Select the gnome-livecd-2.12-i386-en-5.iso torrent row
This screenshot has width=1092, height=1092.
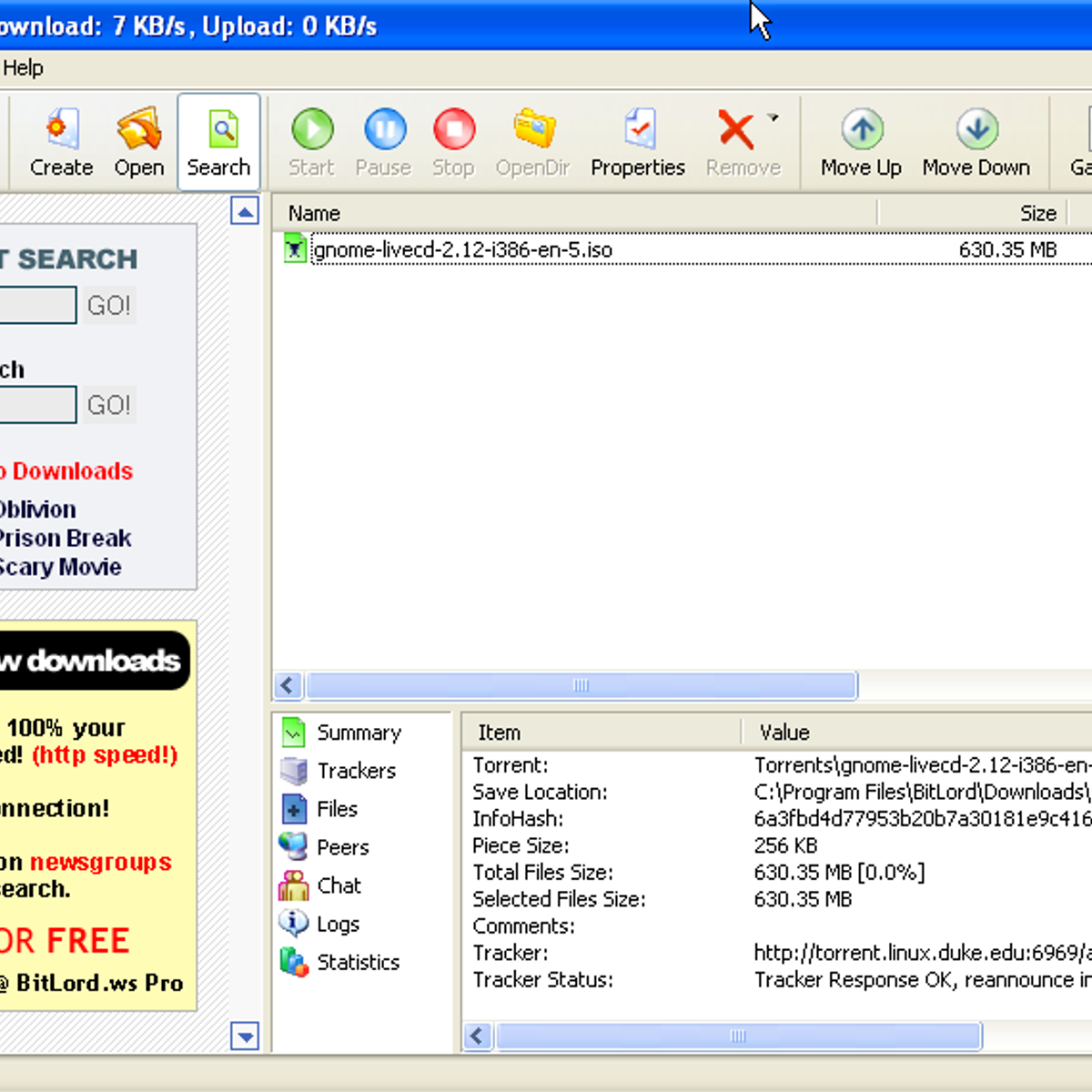click(x=682, y=249)
